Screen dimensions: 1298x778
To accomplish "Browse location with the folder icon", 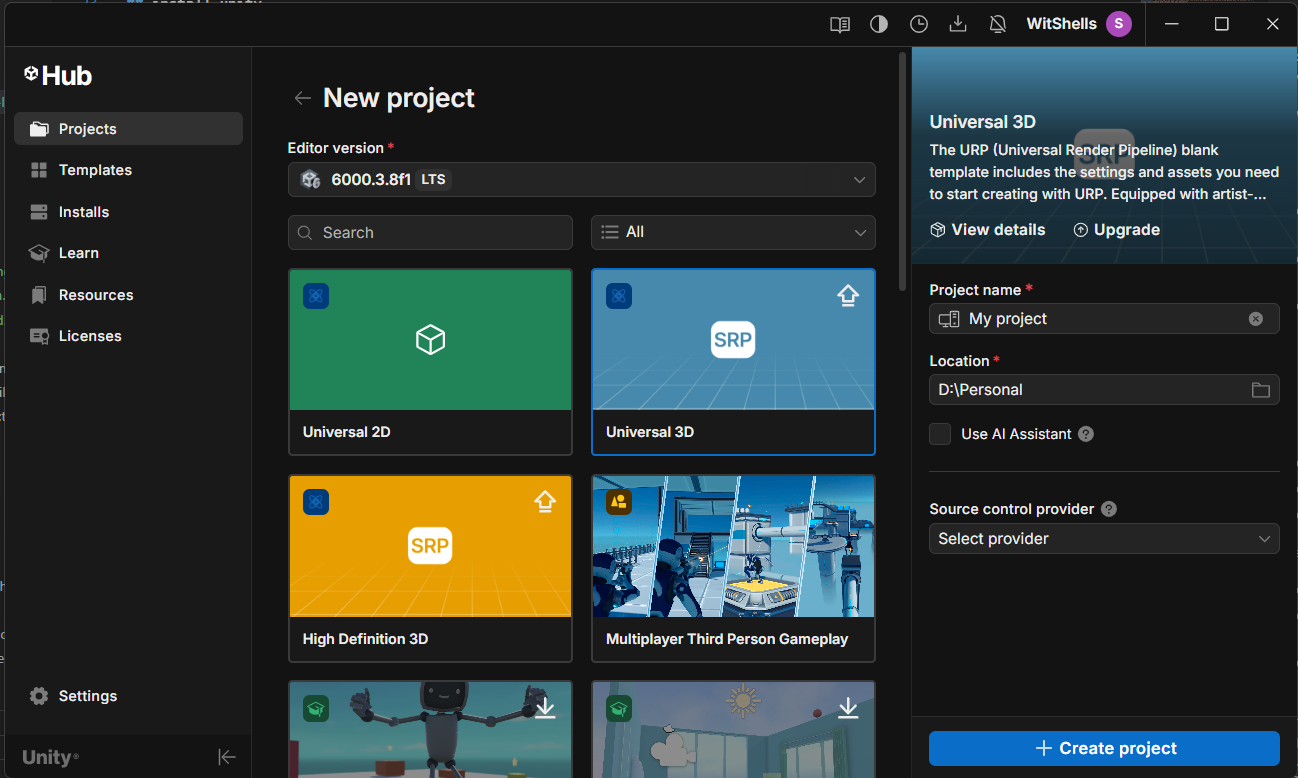I will click(x=1261, y=390).
